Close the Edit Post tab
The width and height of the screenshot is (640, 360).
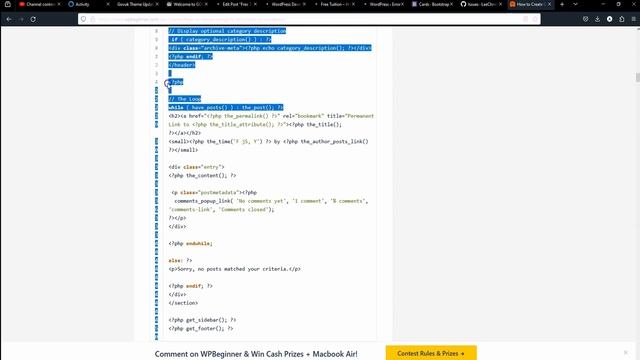pyautogui.click(x=255, y=4)
